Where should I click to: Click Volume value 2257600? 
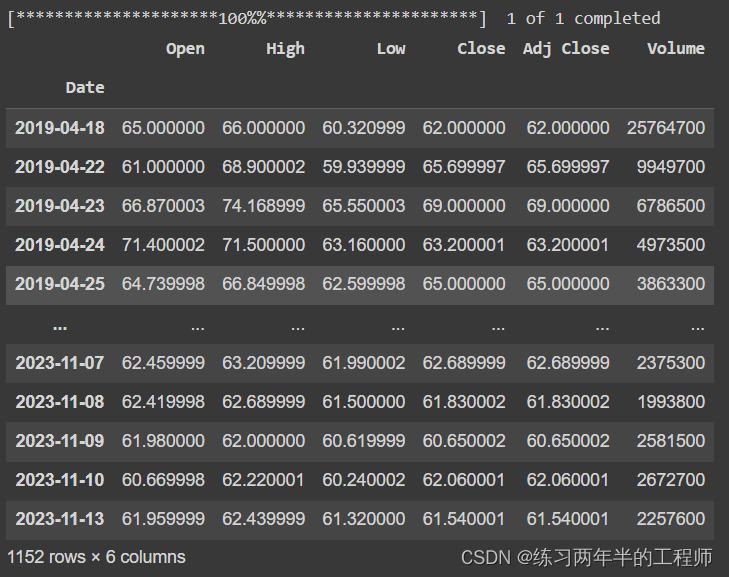point(671,519)
